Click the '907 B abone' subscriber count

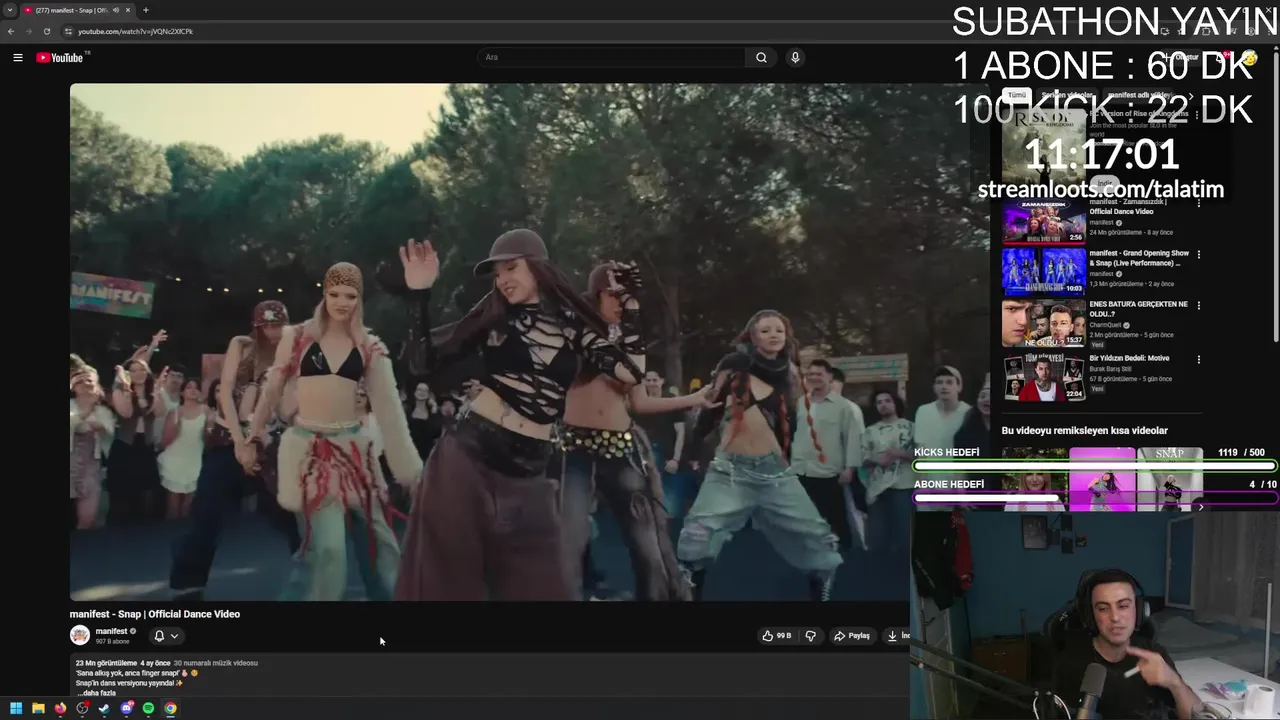pyautogui.click(x=113, y=641)
